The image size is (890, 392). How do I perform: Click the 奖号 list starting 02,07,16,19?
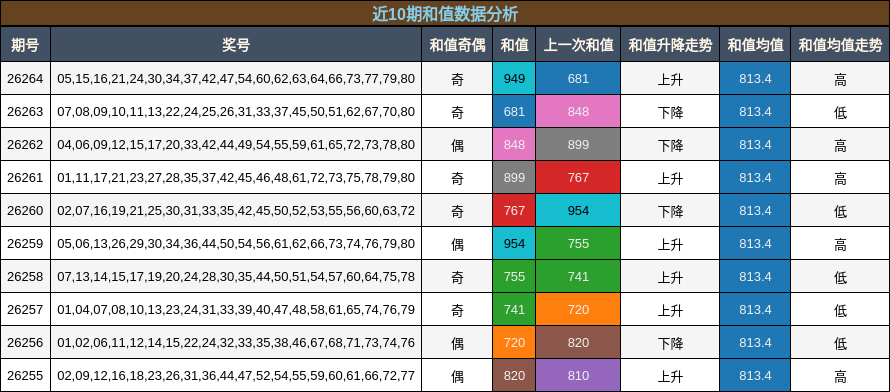pos(236,210)
